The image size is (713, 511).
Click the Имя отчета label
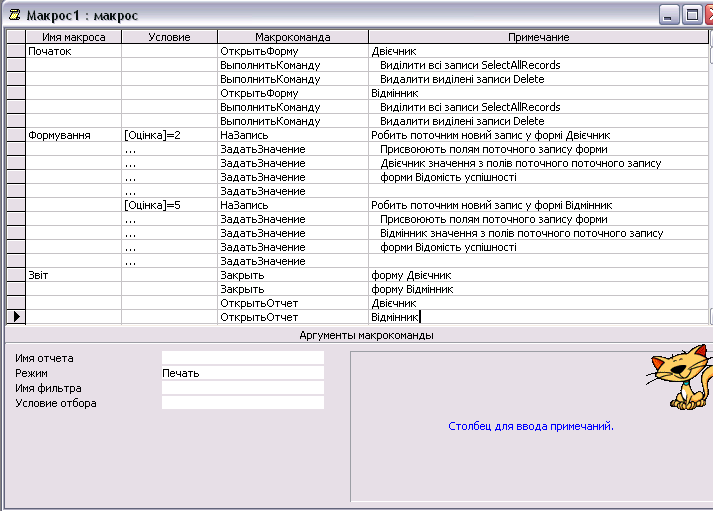point(44,358)
